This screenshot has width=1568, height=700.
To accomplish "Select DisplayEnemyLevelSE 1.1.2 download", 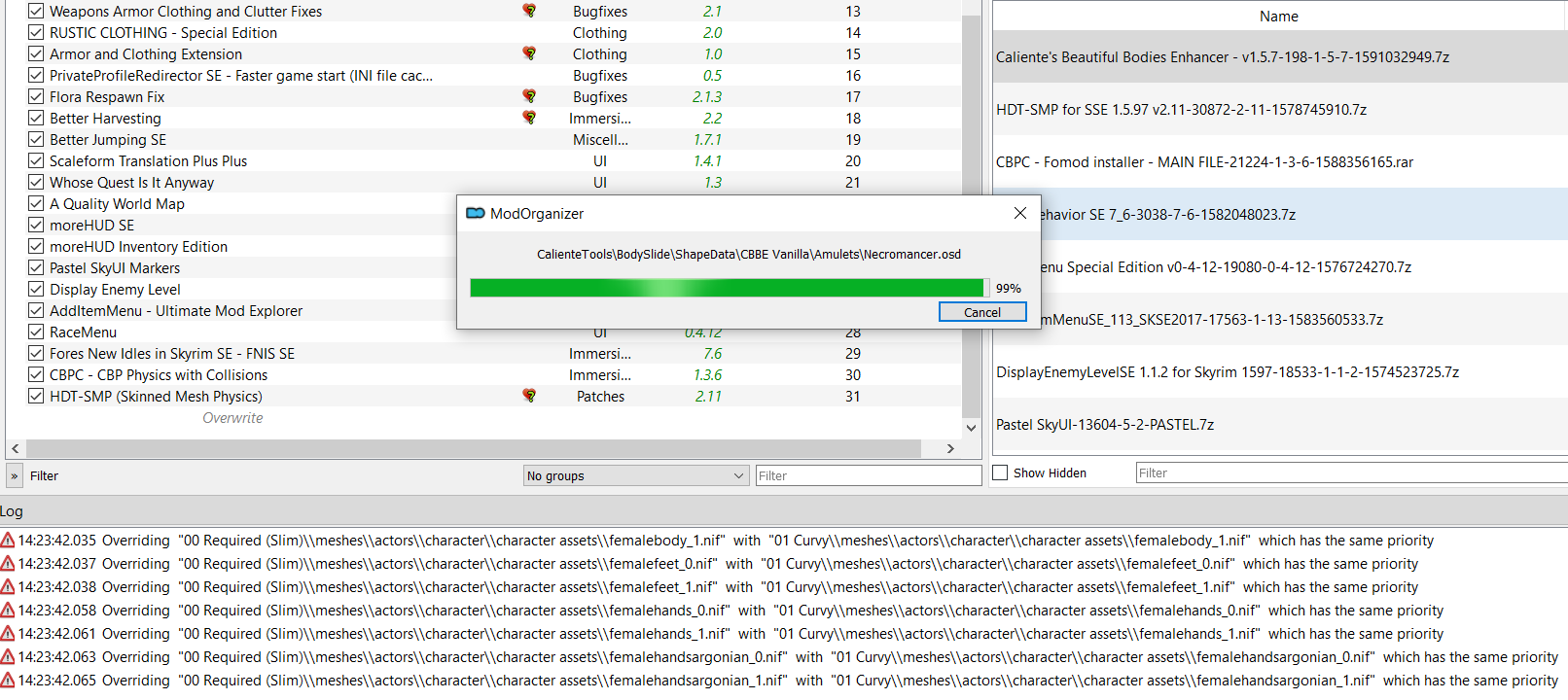I will [1280, 372].
